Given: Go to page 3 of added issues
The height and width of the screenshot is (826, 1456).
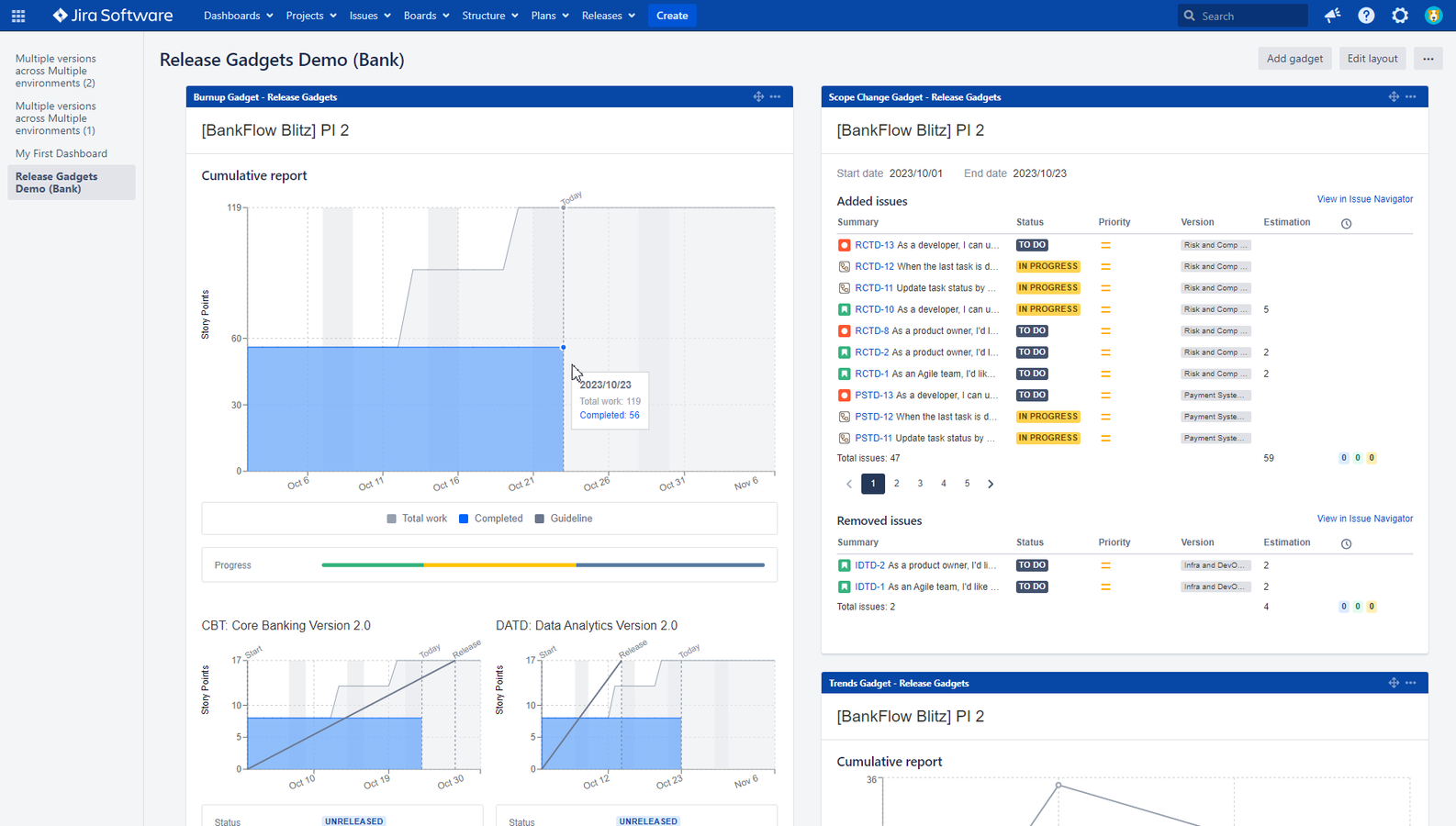Looking at the screenshot, I should (x=920, y=484).
